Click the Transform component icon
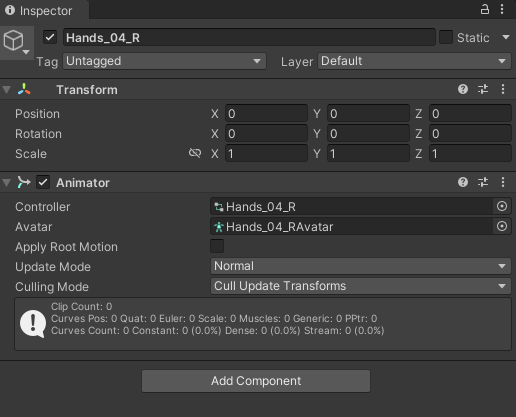The image size is (516, 417). tap(24, 90)
